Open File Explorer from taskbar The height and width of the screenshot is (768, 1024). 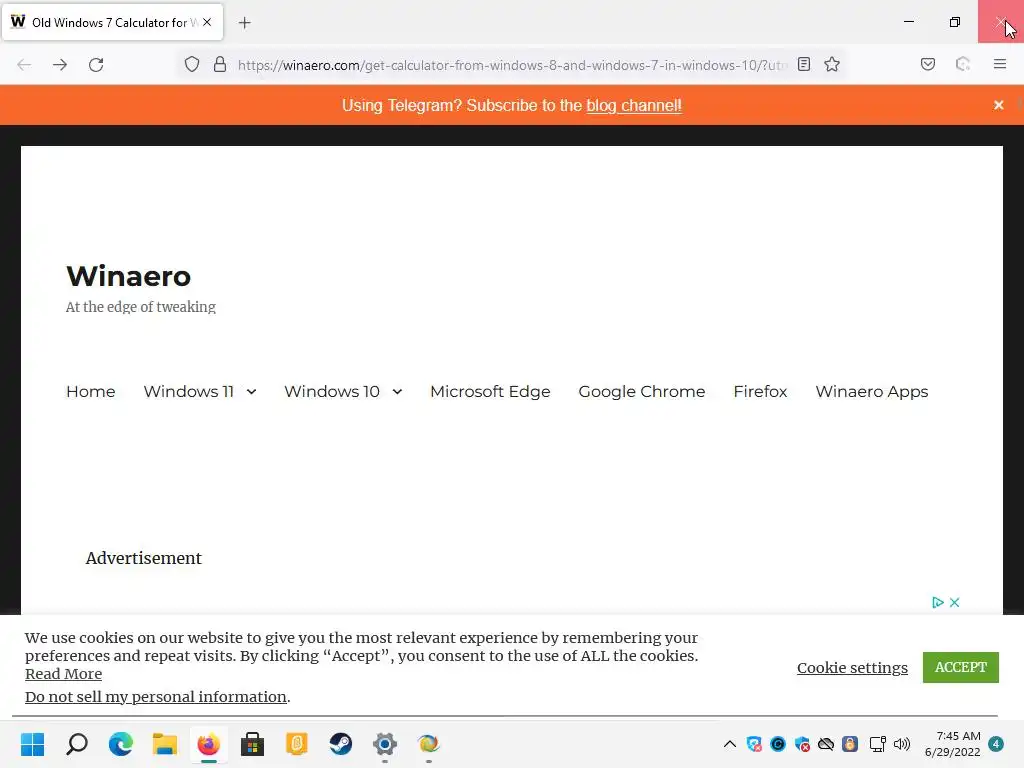165,744
